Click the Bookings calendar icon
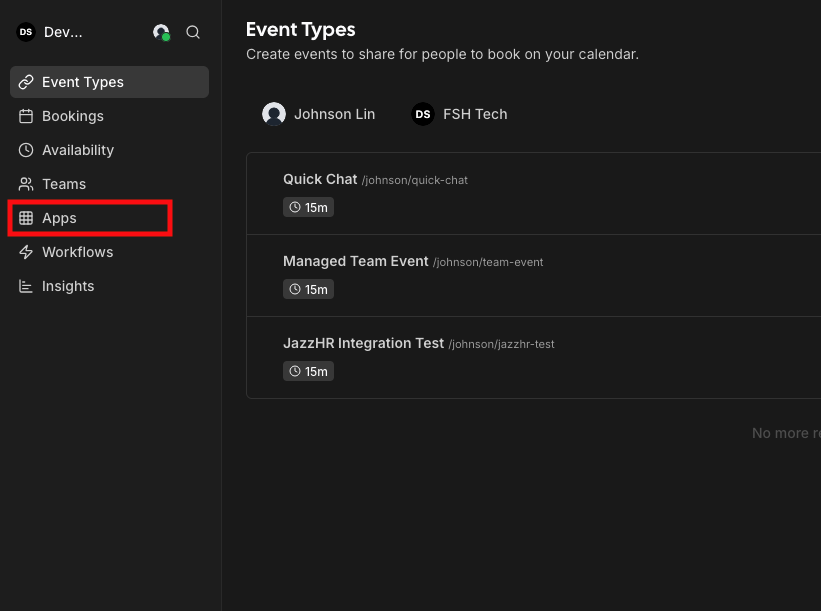Viewport: 821px width, 611px height. 26,116
